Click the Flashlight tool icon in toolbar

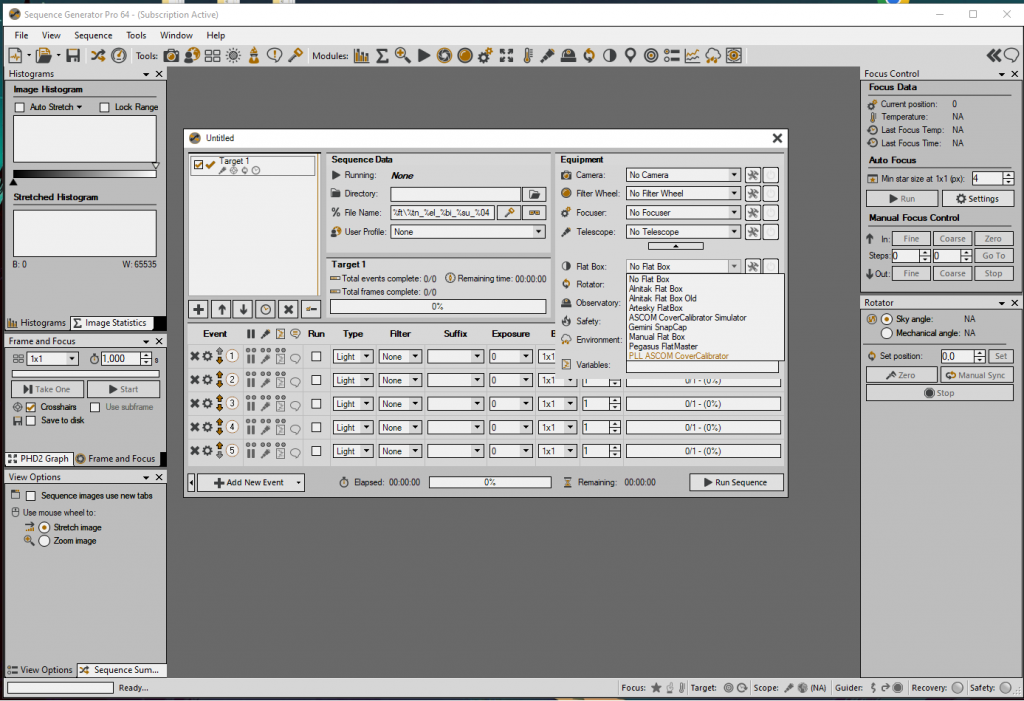tap(549, 55)
